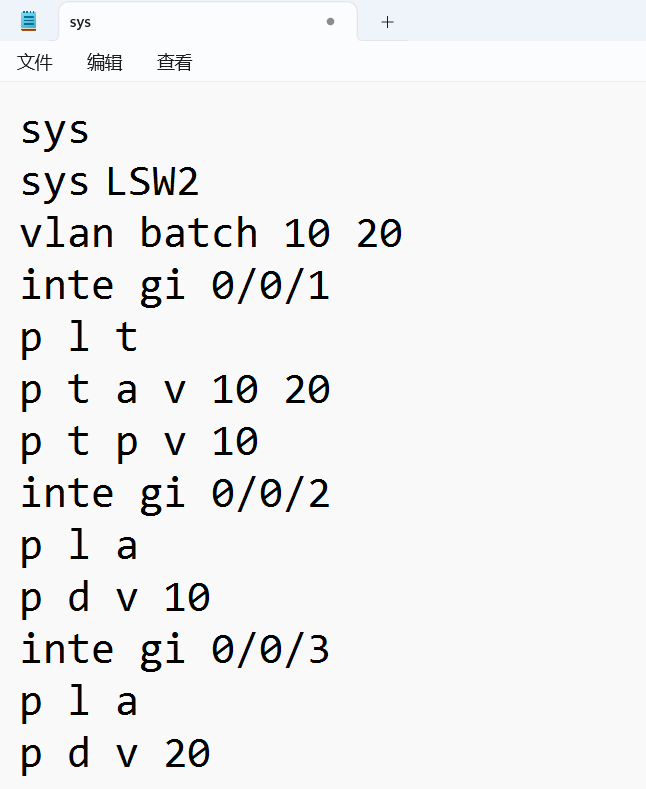646x789 pixels.
Task: Click the "p d v 10" line
Action: point(115,598)
